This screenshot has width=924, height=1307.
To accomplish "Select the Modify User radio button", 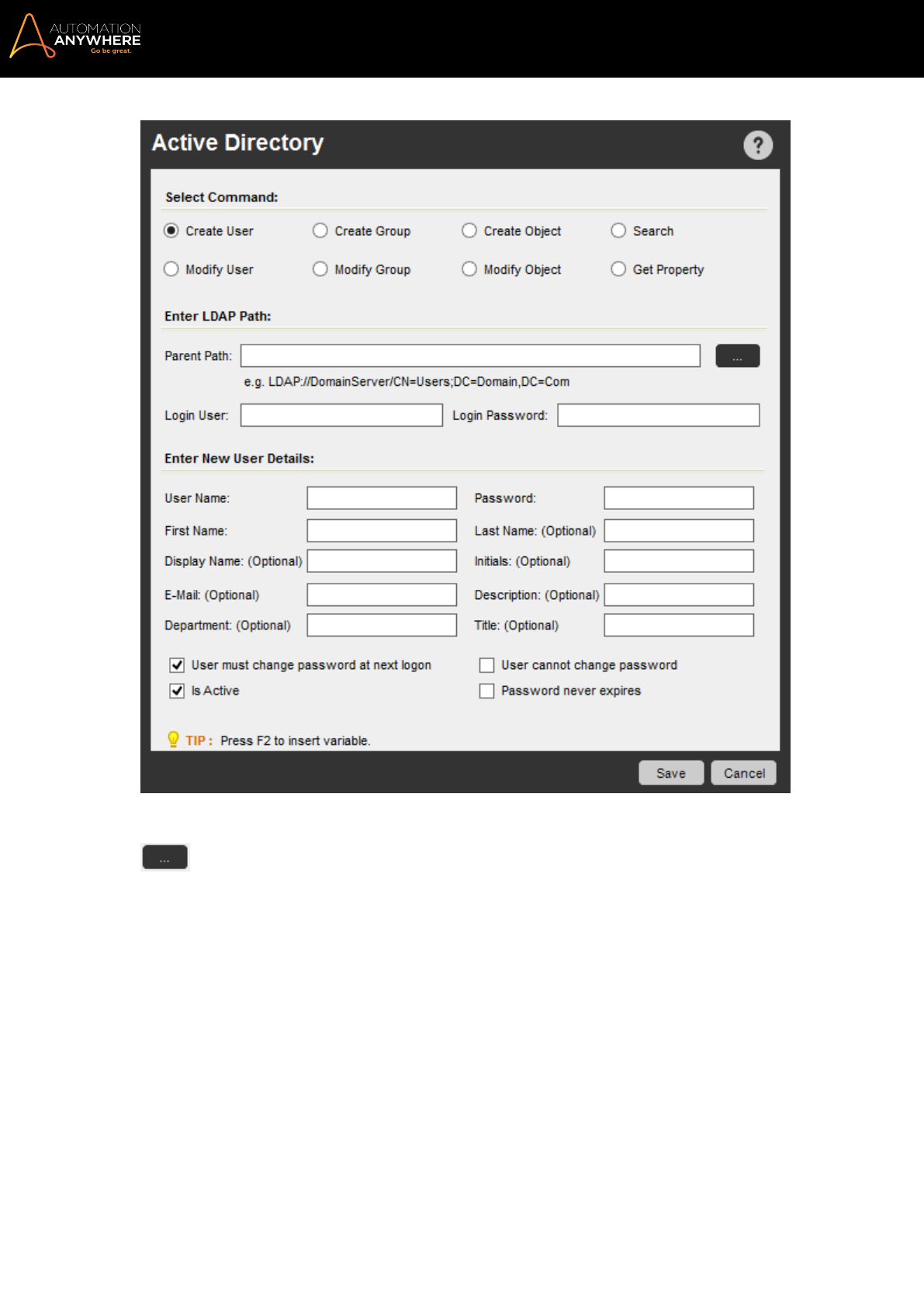I will (171, 269).
